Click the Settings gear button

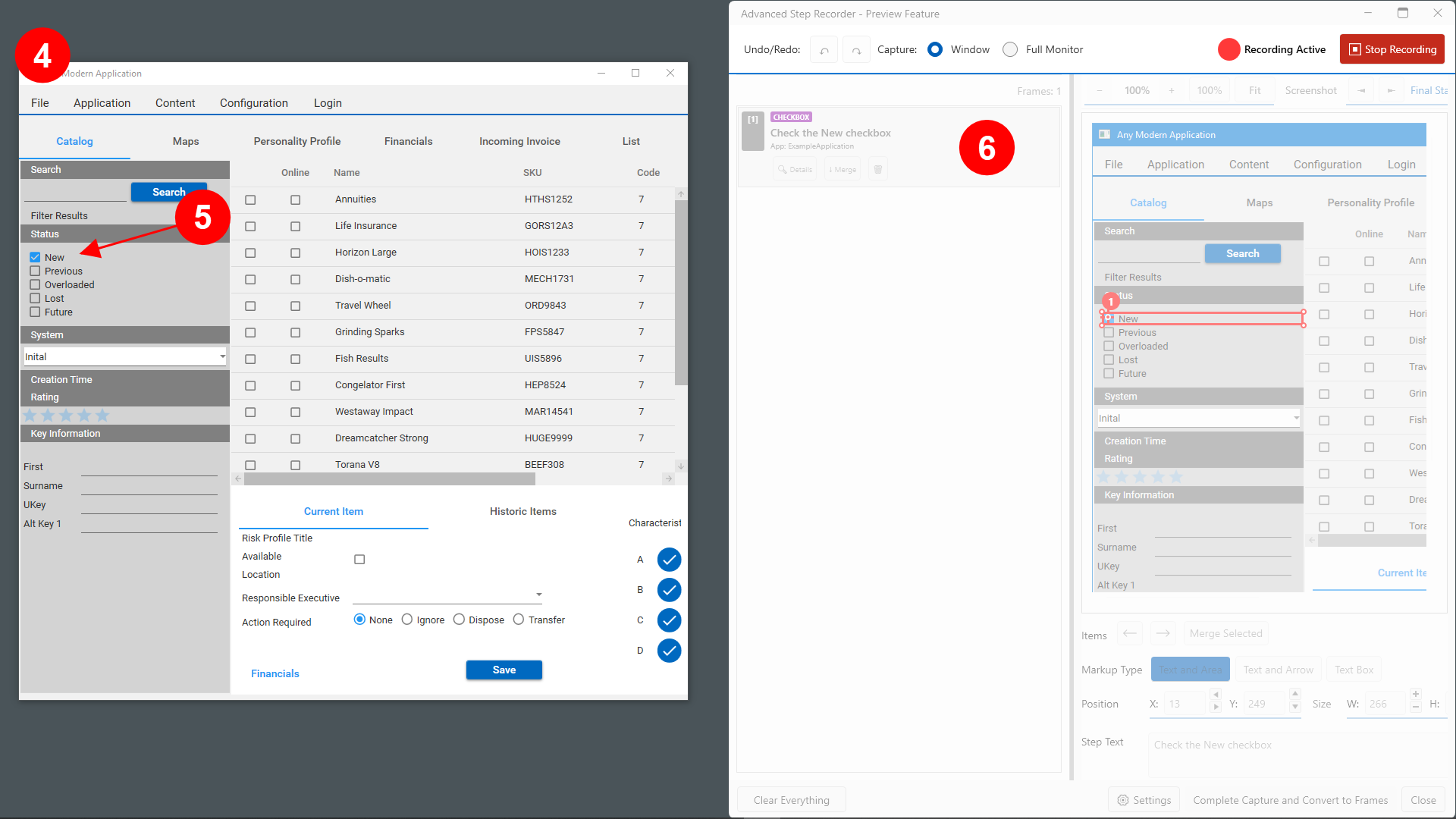[x=1144, y=800]
